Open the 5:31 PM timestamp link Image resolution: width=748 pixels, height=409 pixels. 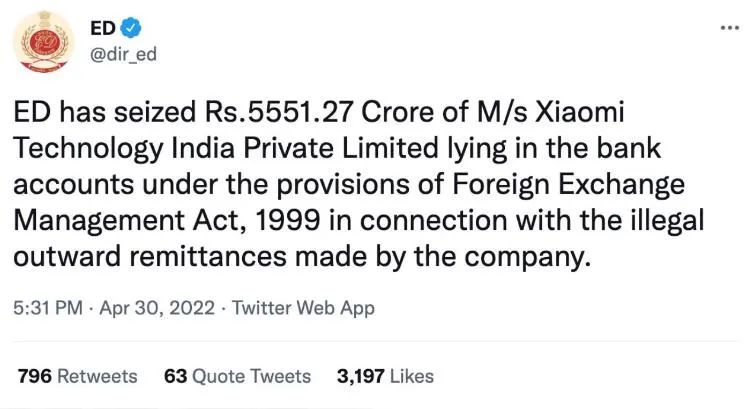46,308
